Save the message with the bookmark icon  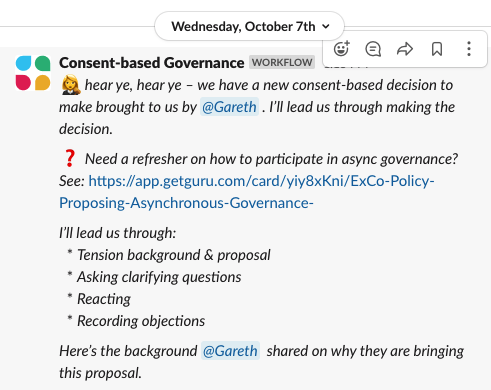click(437, 49)
